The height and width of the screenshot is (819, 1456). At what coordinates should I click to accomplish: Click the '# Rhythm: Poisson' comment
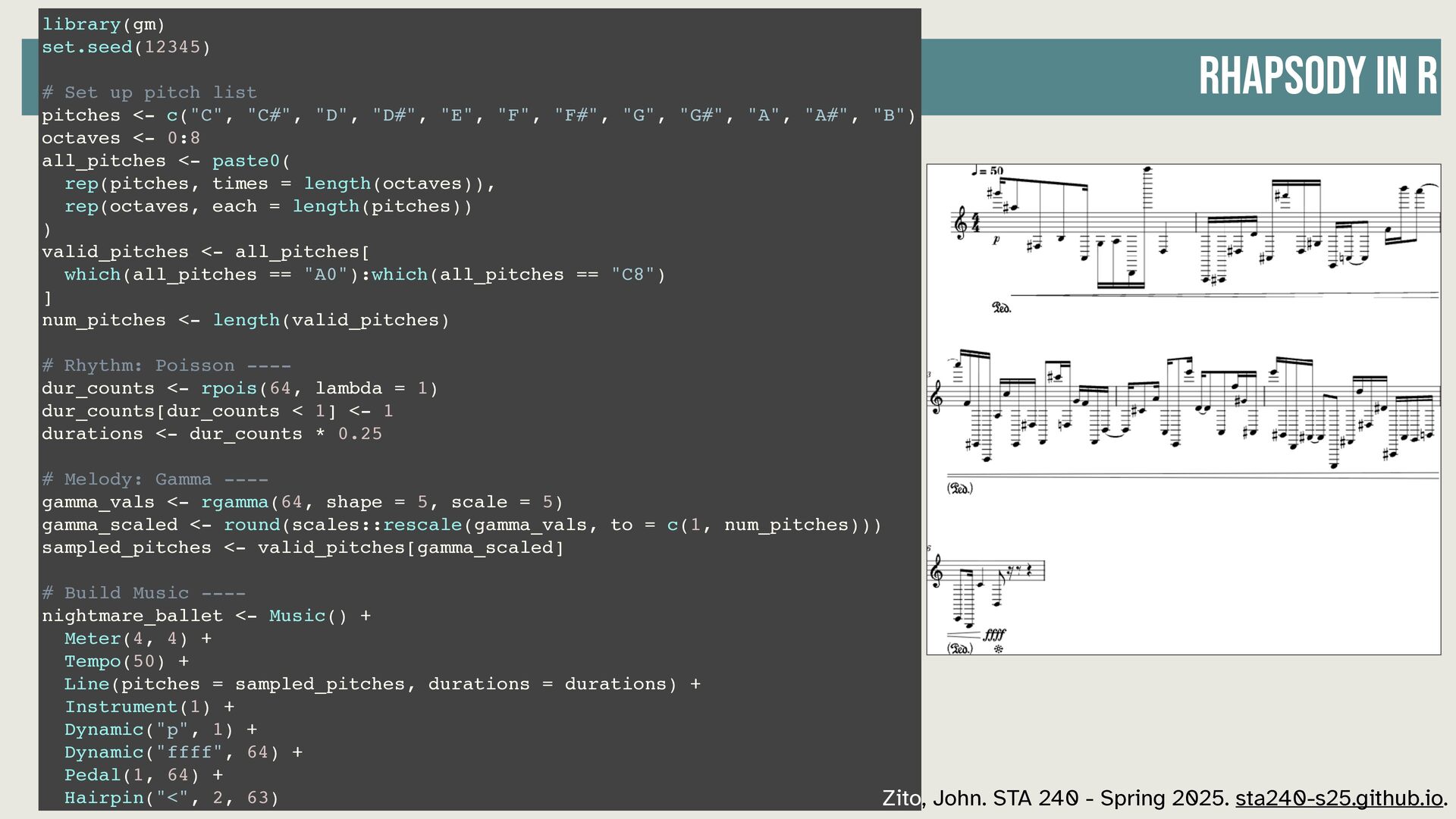point(166,366)
